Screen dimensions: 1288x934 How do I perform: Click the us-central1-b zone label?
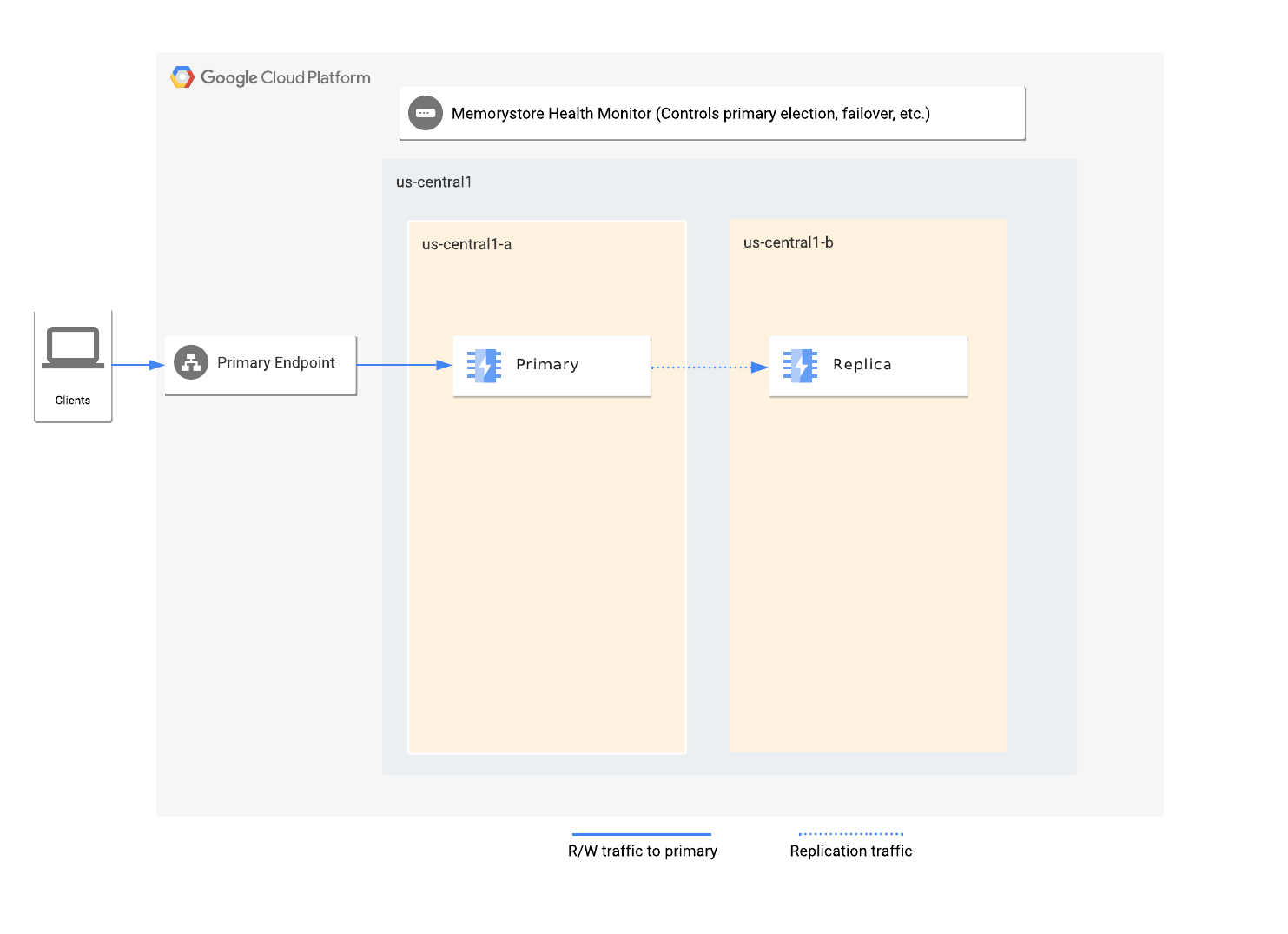[x=788, y=242]
